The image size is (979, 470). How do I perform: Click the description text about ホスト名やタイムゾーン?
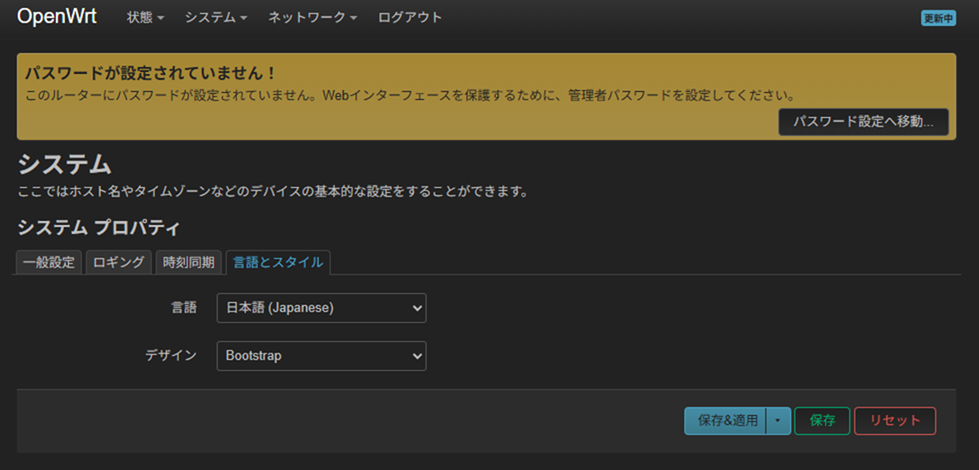(x=273, y=192)
